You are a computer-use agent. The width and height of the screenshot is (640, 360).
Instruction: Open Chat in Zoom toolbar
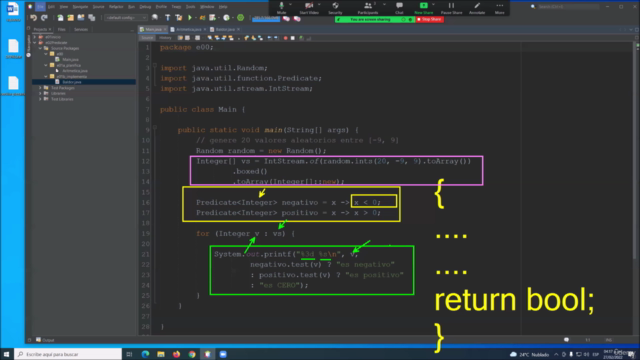click(x=399, y=8)
